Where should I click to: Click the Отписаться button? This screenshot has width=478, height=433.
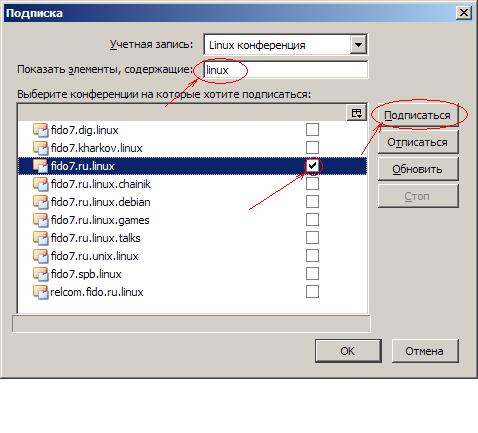click(418, 142)
